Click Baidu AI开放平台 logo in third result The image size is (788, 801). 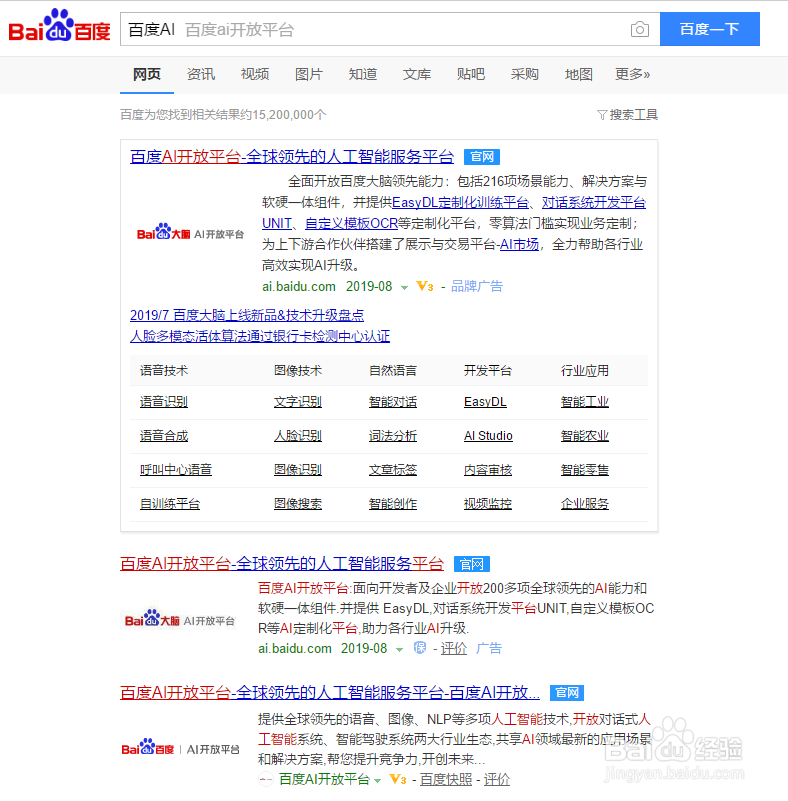tap(180, 748)
